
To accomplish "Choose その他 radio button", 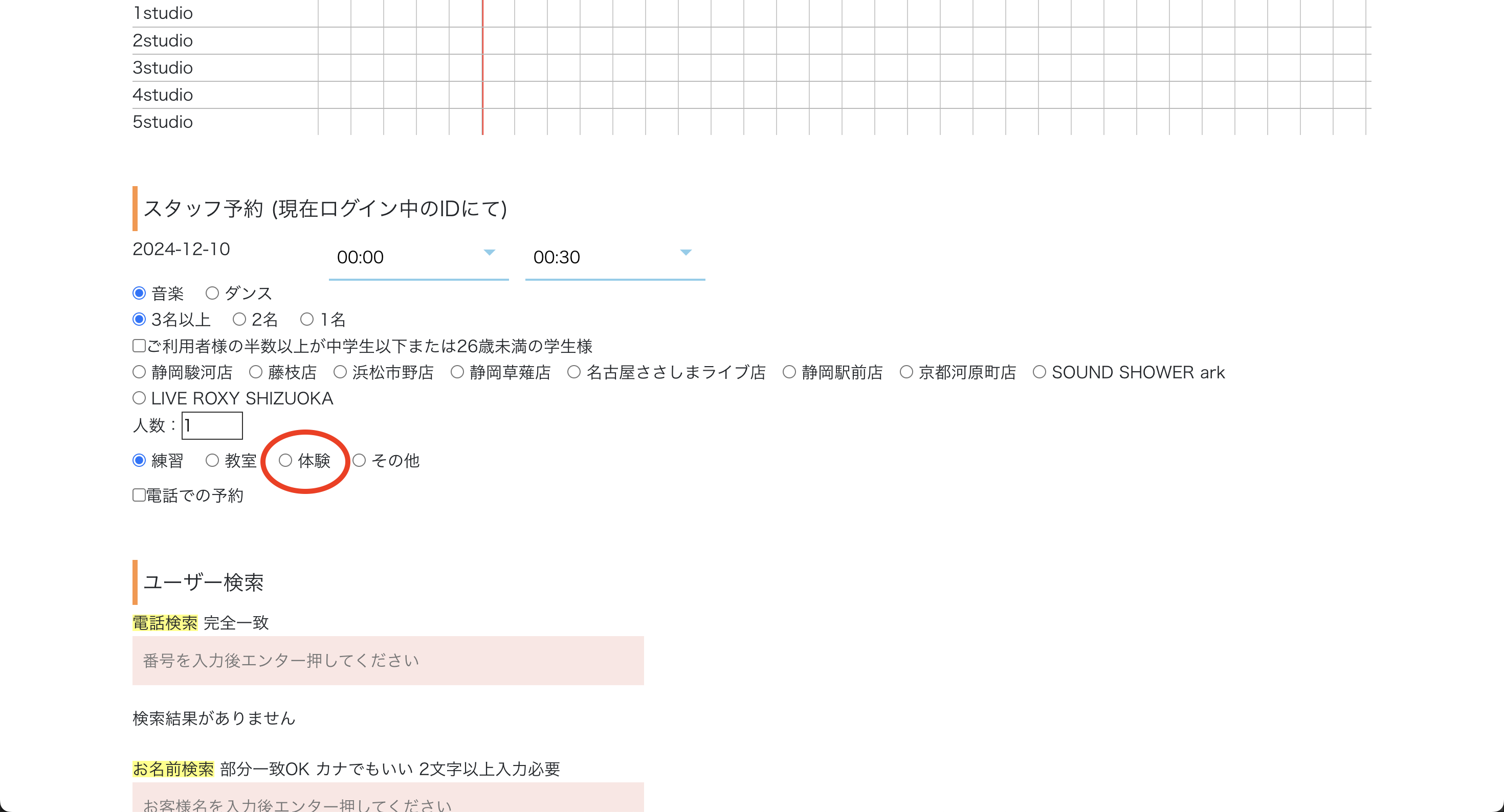I will point(359,461).
